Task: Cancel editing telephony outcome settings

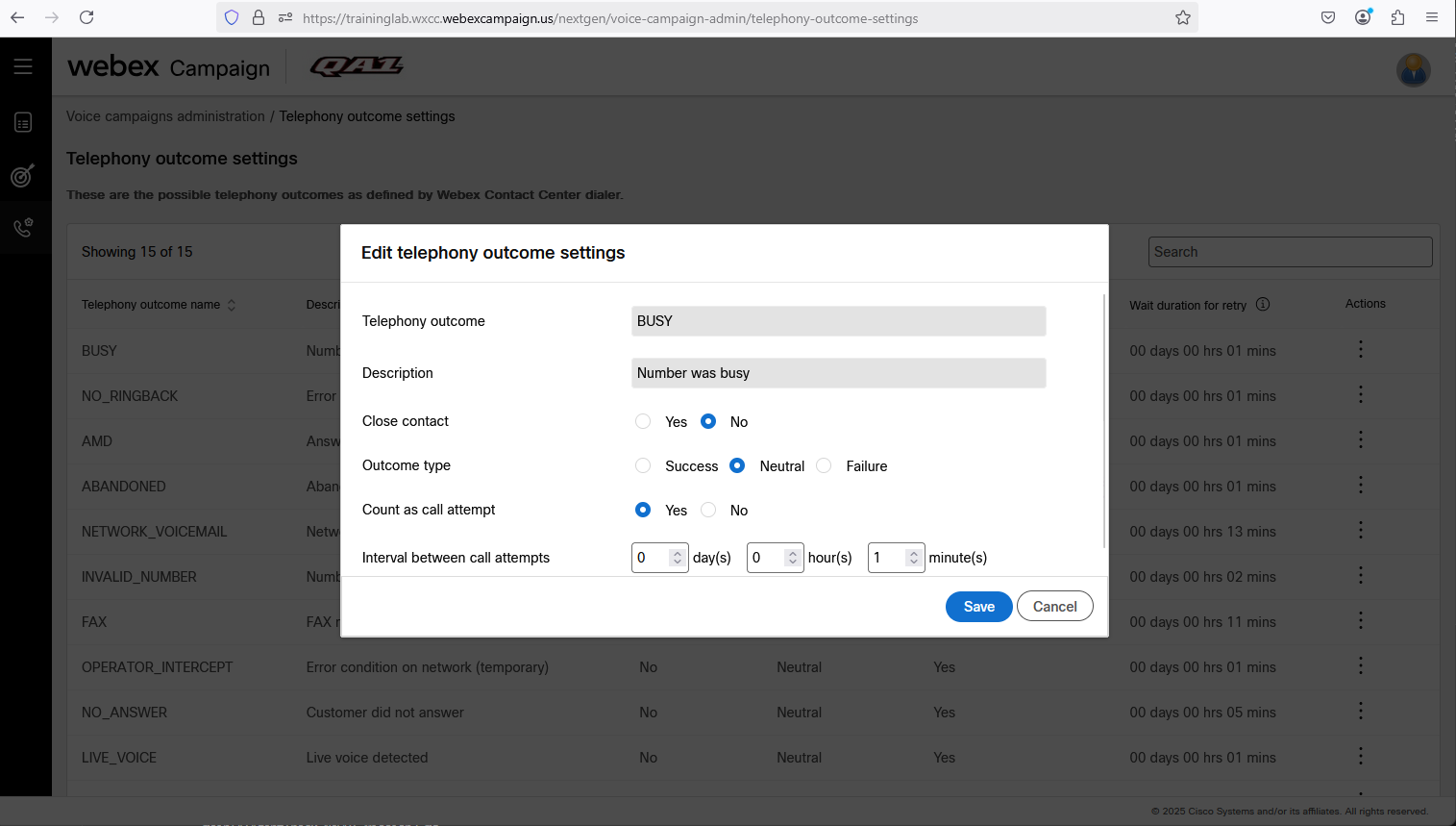Action: click(x=1054, y=607)
